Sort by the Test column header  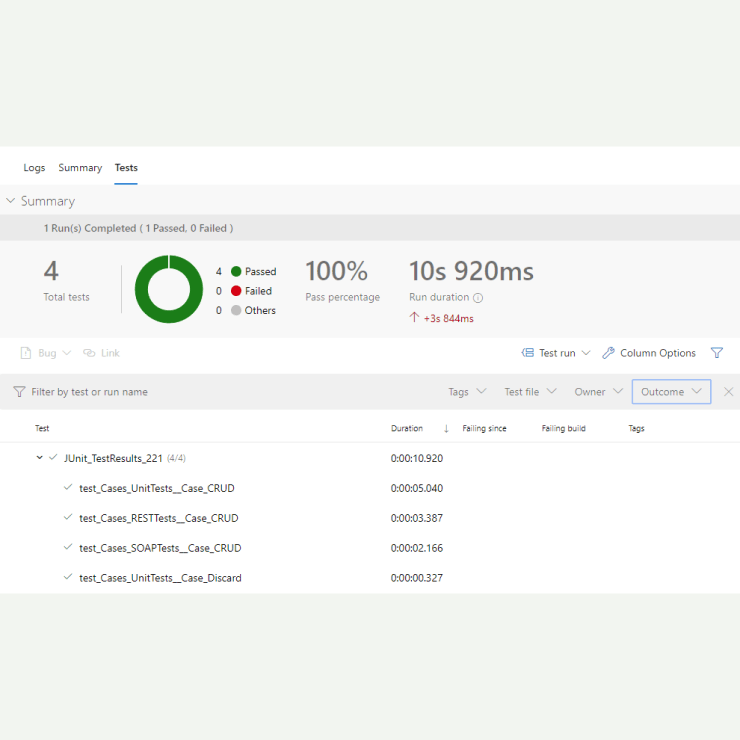42,429
